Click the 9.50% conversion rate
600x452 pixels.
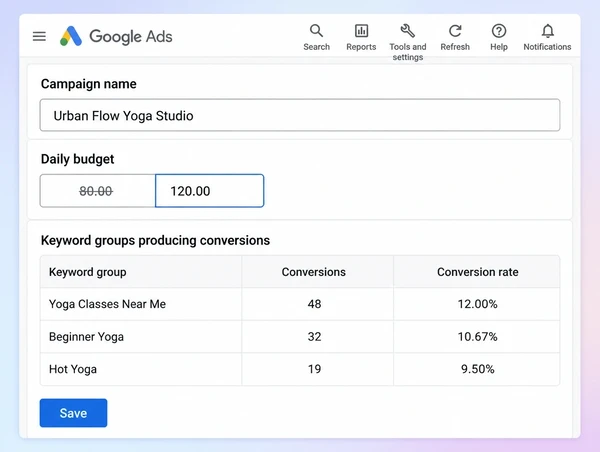pyautogui.click(x=477, y=369)
